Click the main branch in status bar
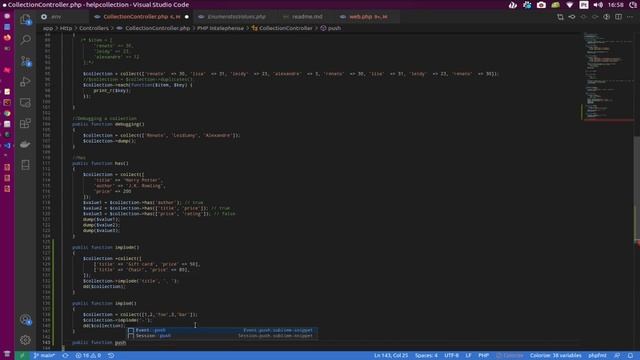Screen dimensions: 640x360 pyautogui.click(x=44, y=356)
